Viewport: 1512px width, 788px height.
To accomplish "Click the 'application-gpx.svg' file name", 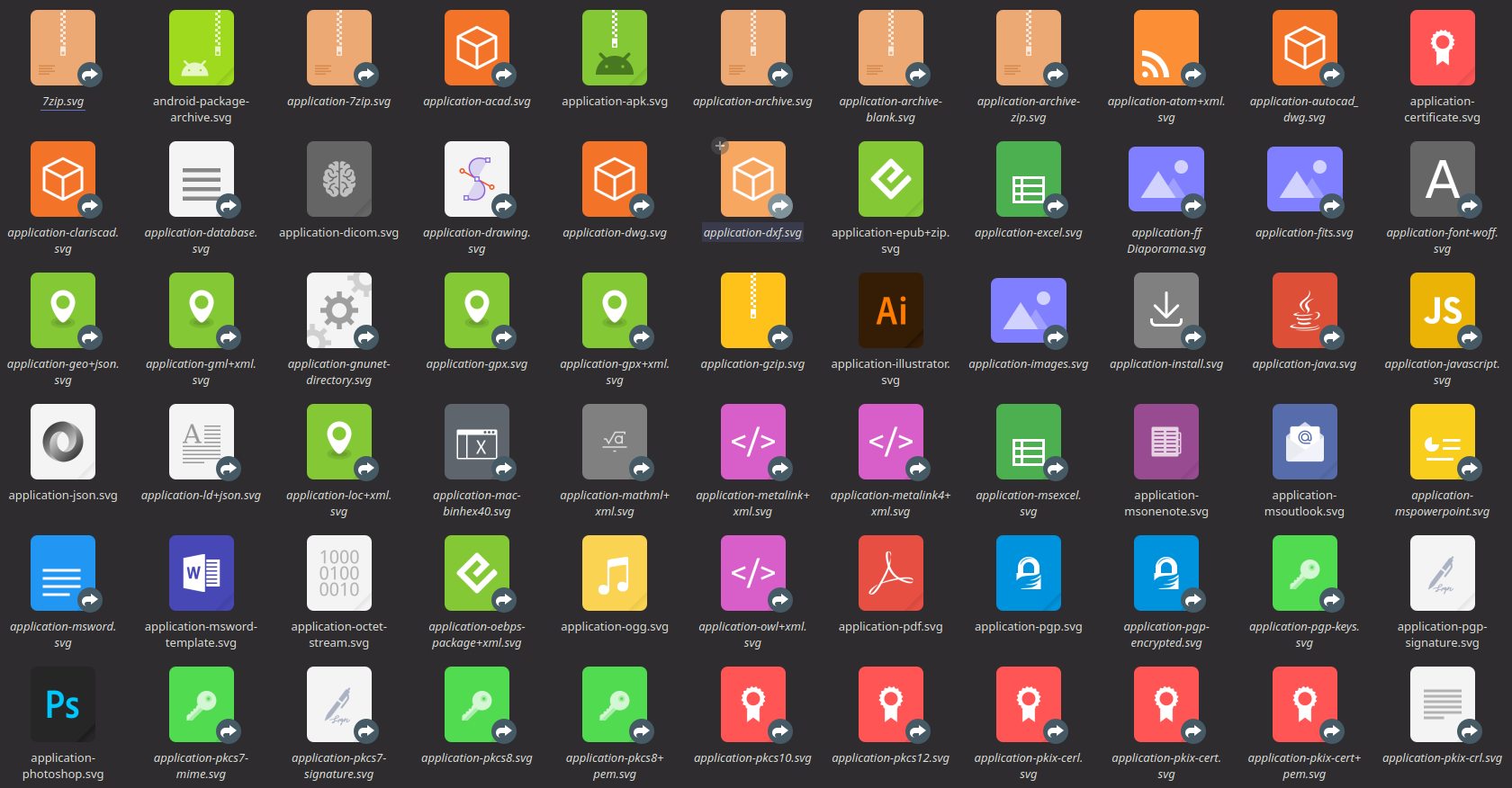I will point(477,364).
